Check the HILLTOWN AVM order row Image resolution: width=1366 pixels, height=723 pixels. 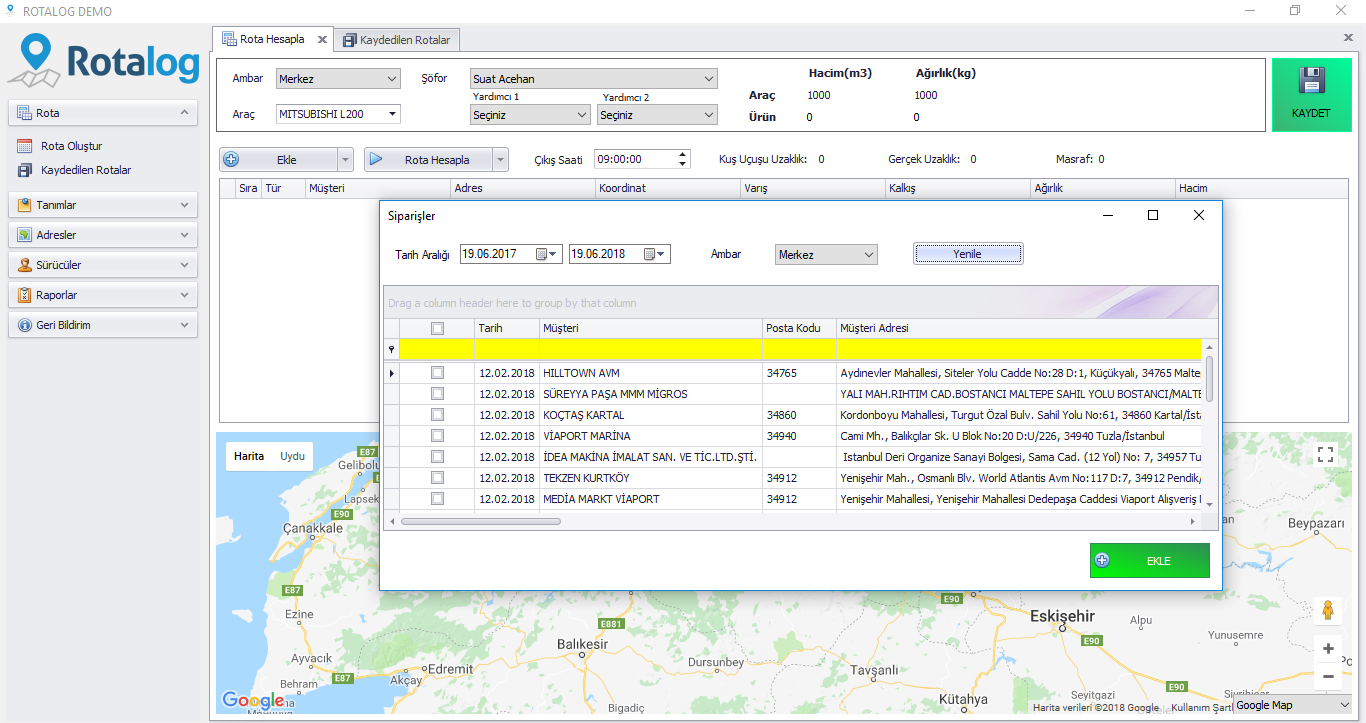[437, 373]
